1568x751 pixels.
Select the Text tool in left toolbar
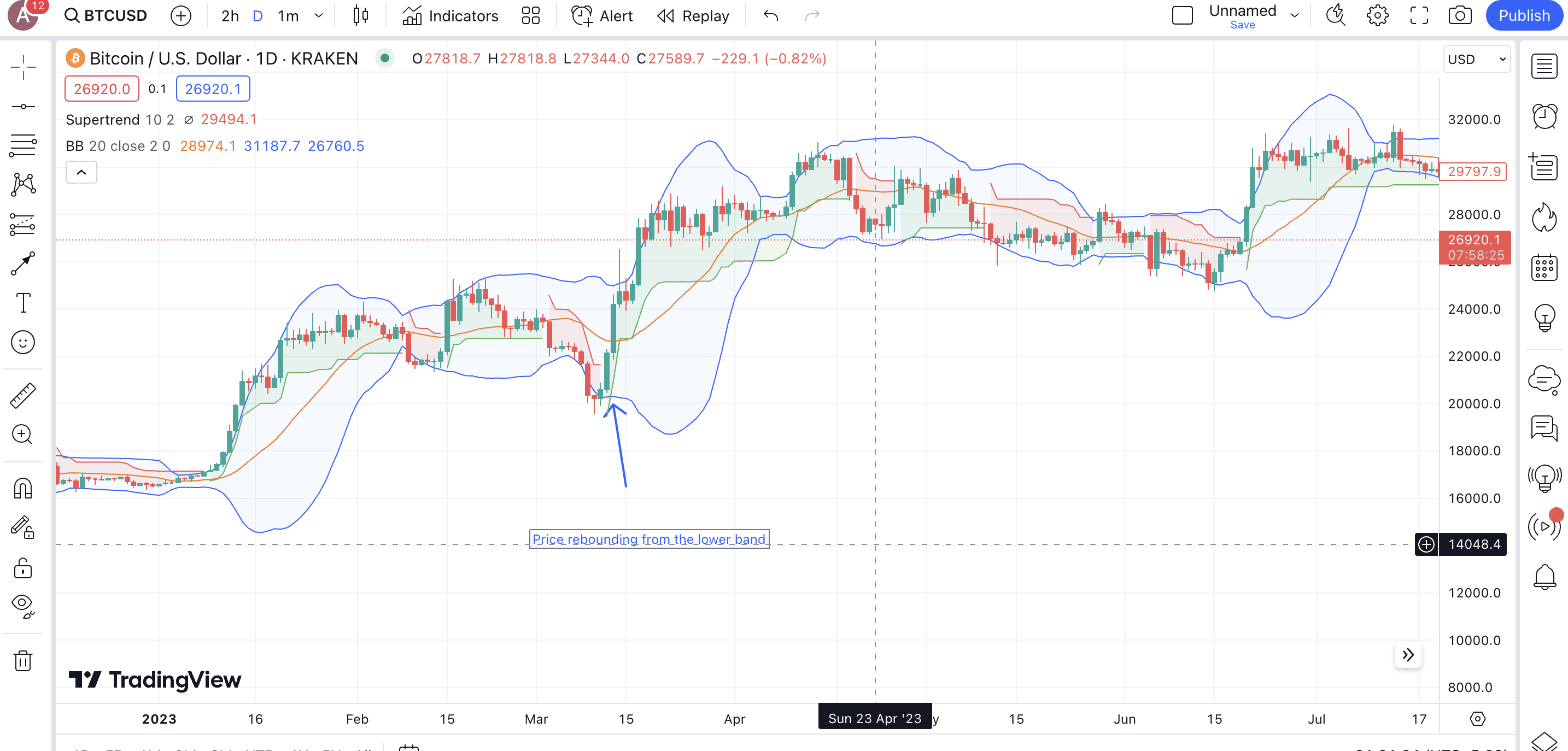(x=23, y=302)
